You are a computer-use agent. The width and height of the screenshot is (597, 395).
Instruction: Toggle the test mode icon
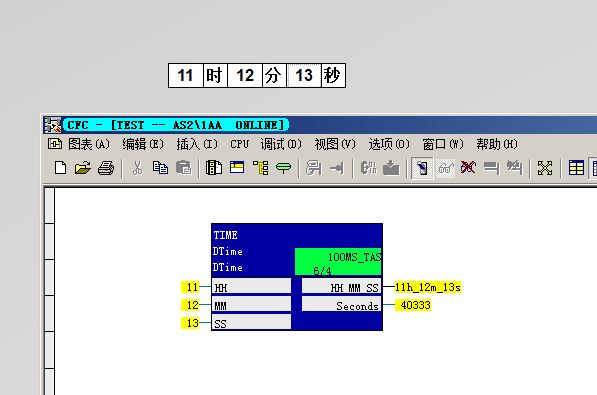click(422, 168)
